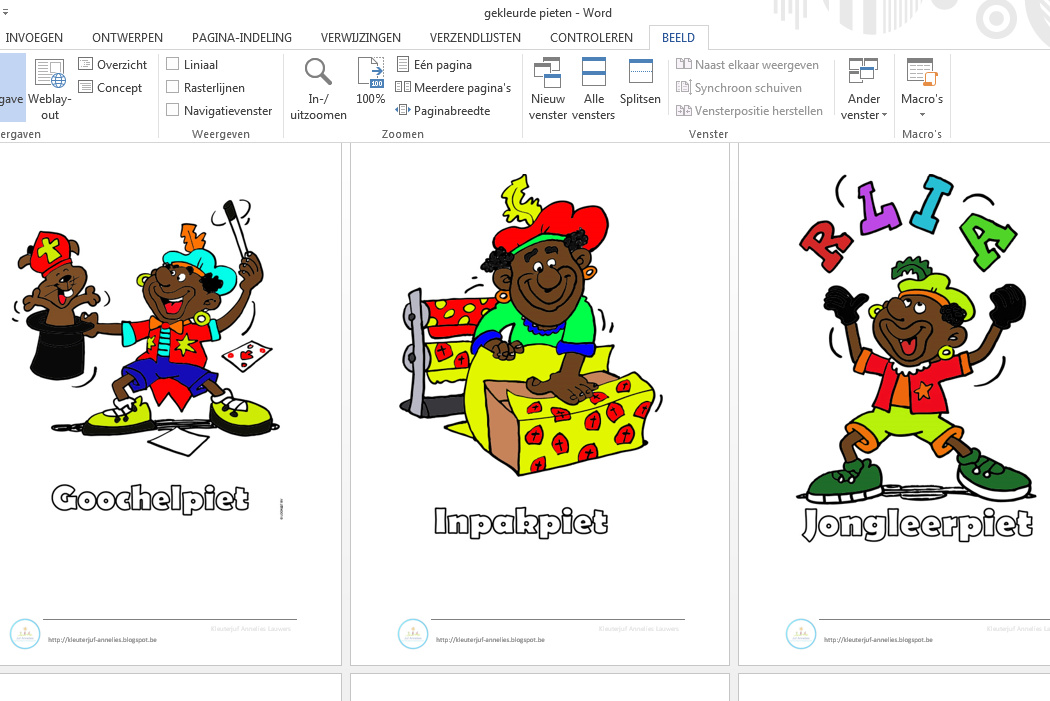This screenshot has height=701, width=1050.
Task: Click round logo on Jongleerpiet page footer
Action: click(801, 633)
